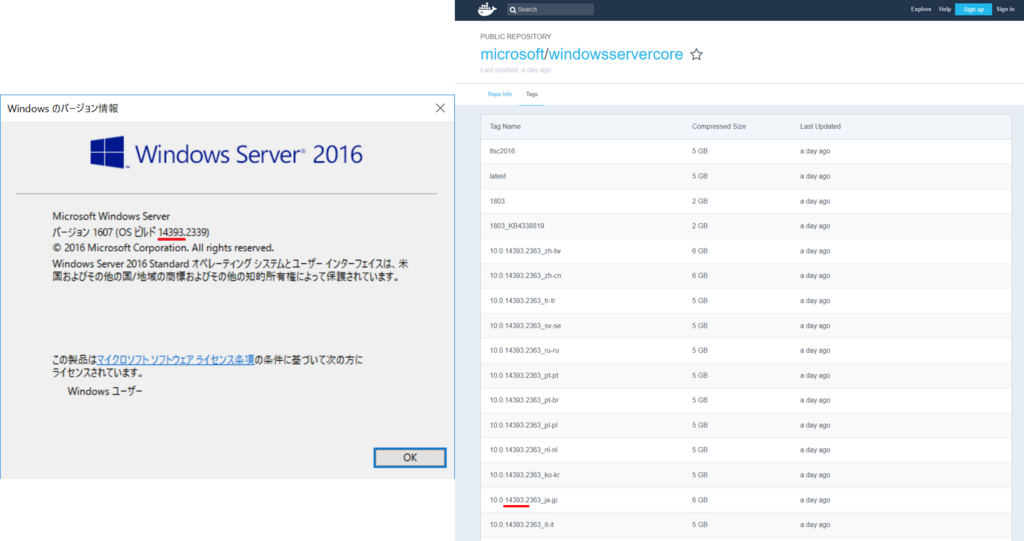The image size is (1024, 541).
Task: Select the 10.0.14393.2363_it-it tag
Action: click(x=522, y=525)
